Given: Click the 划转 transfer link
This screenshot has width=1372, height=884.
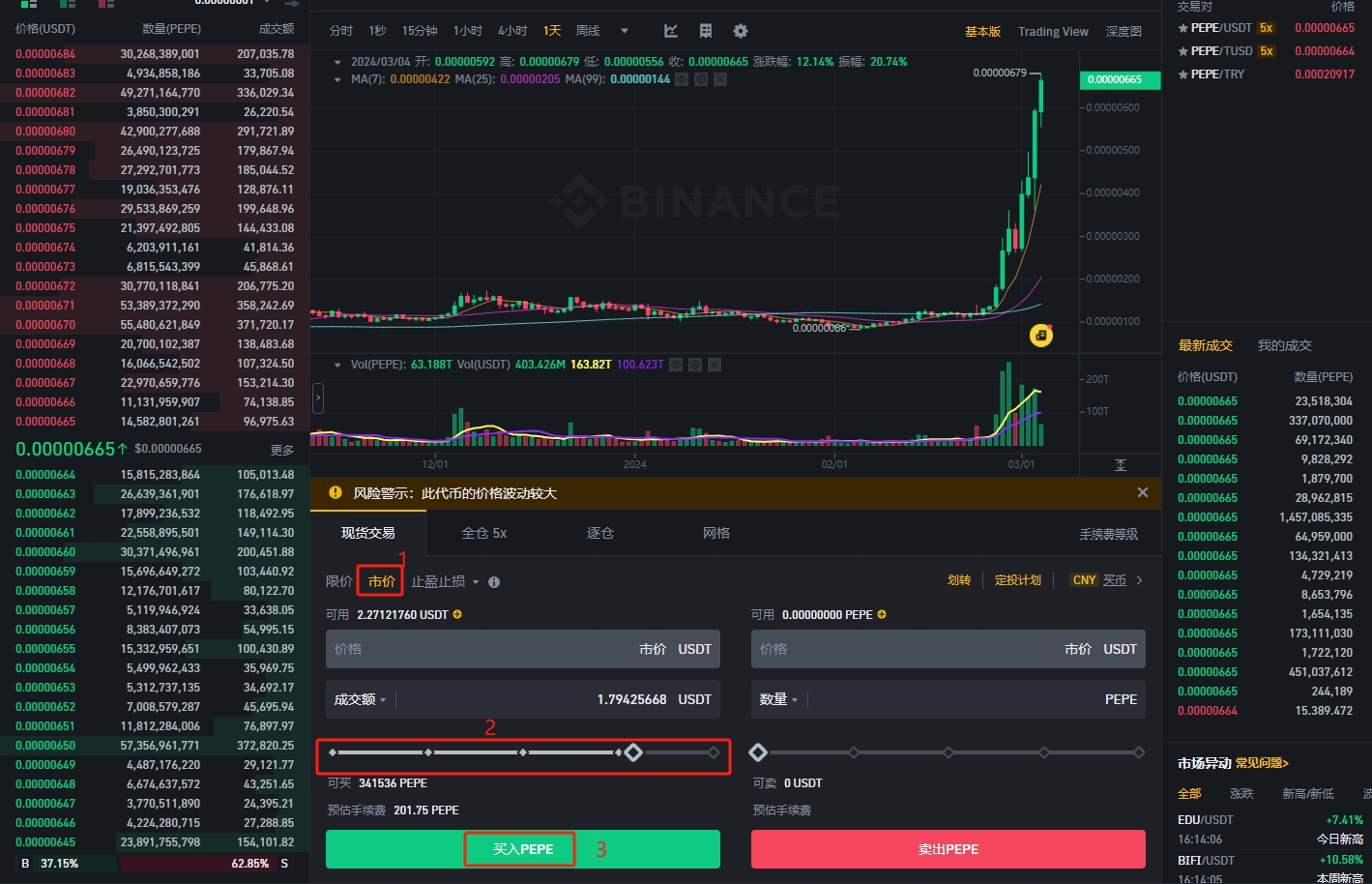Looking at the screenshot, I should (959, 580).
